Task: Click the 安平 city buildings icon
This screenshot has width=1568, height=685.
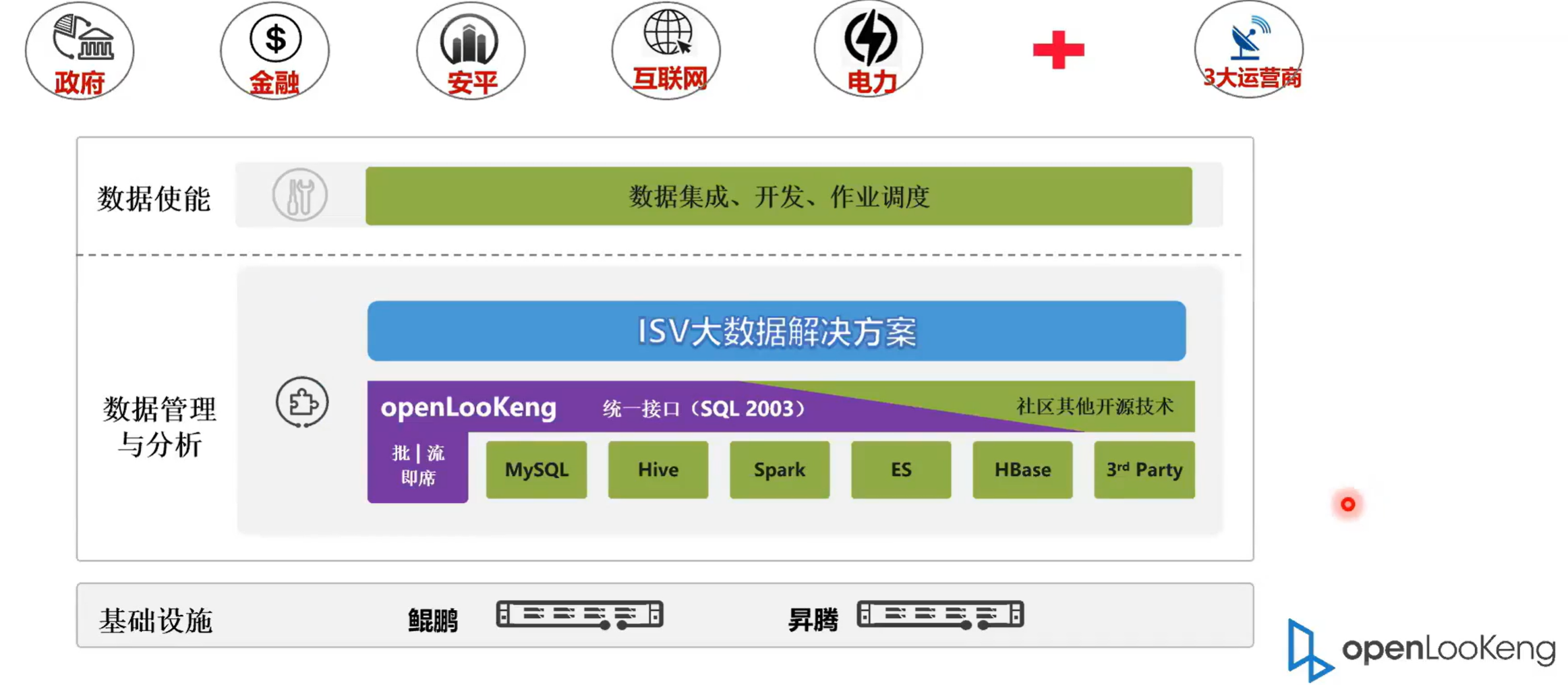Action: tap(469, 40)
